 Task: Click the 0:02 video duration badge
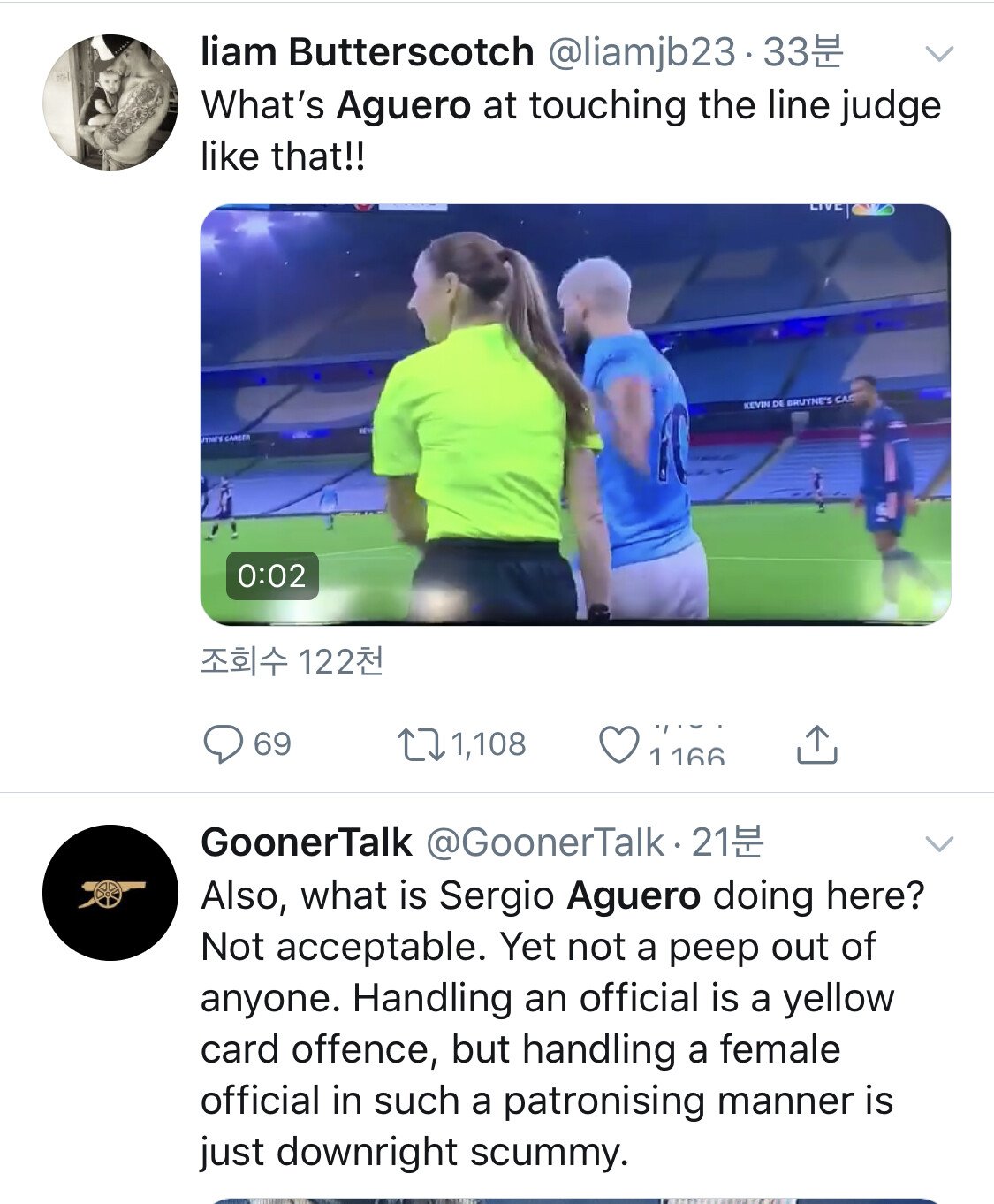point(271,576)
